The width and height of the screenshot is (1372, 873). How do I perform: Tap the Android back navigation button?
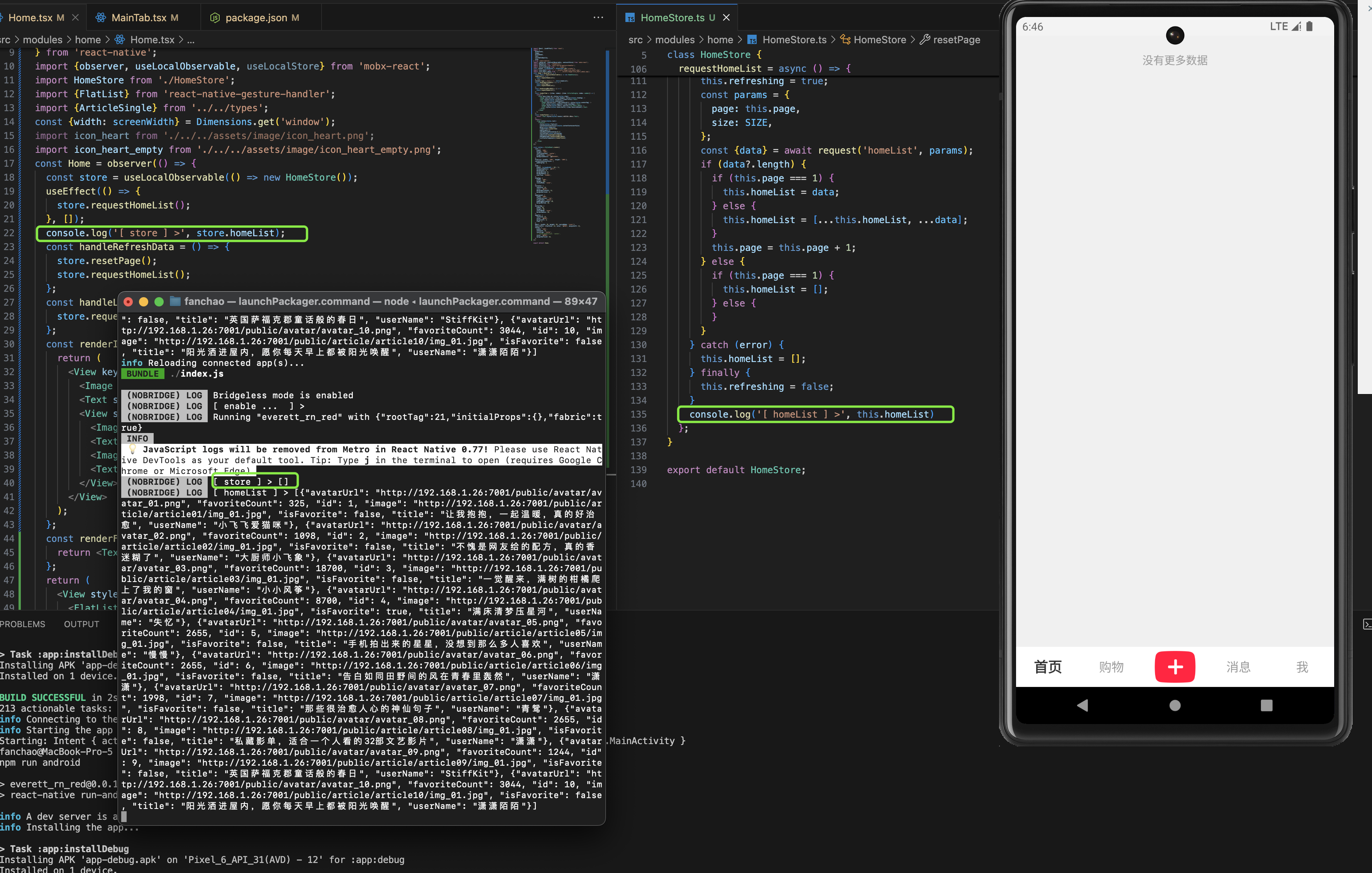[1082, 705]
